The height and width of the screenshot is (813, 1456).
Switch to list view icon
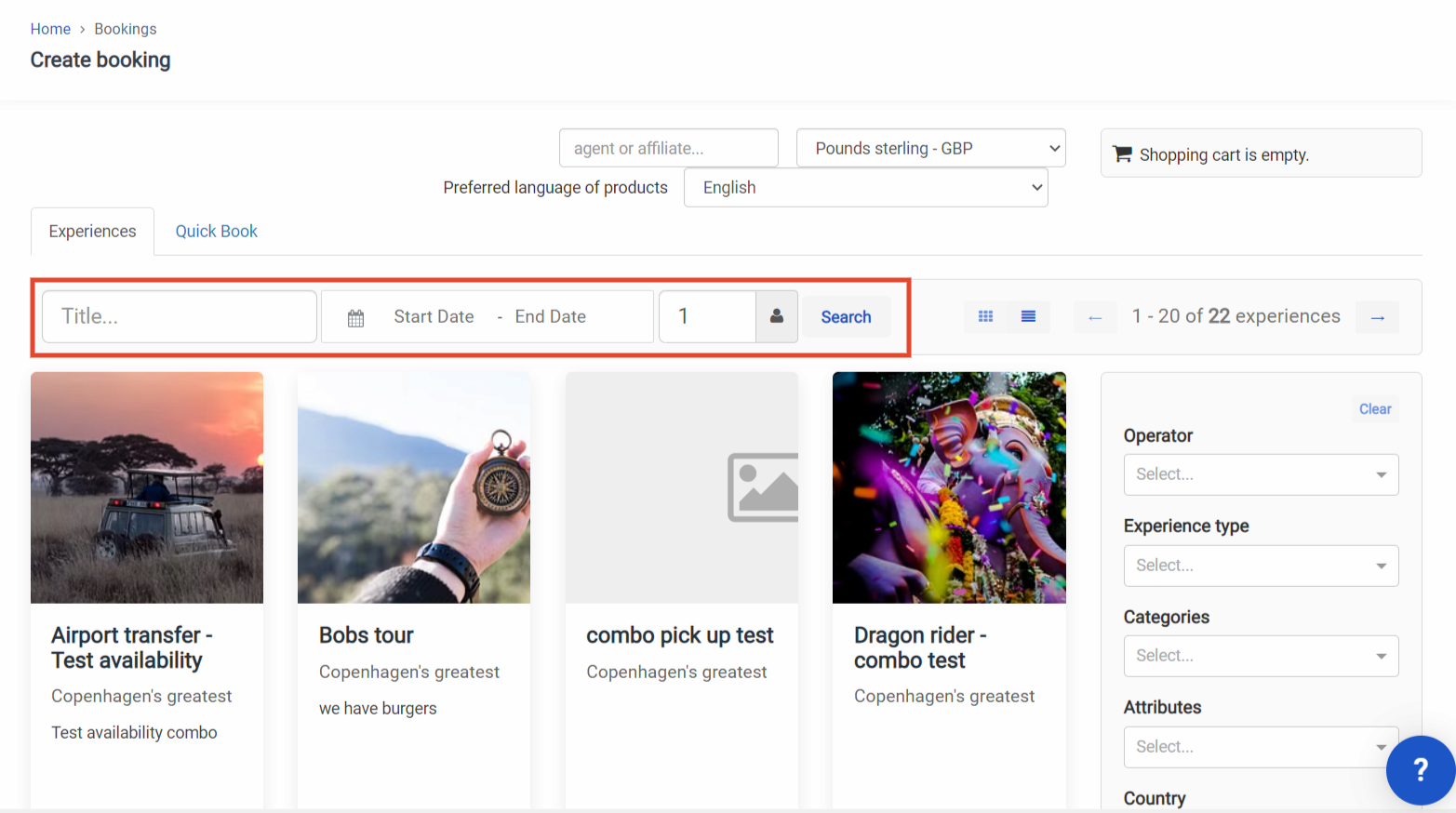coord(1028,317)
